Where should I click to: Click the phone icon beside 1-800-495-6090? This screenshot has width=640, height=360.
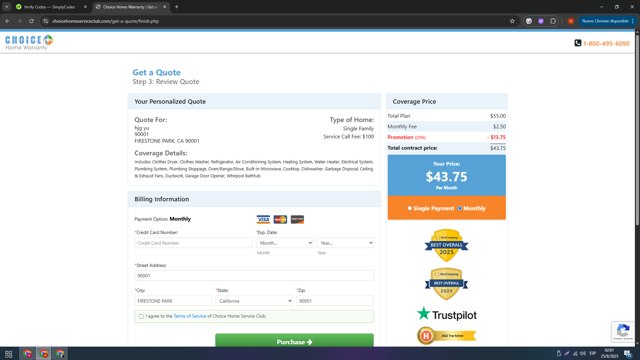(578, 43)
